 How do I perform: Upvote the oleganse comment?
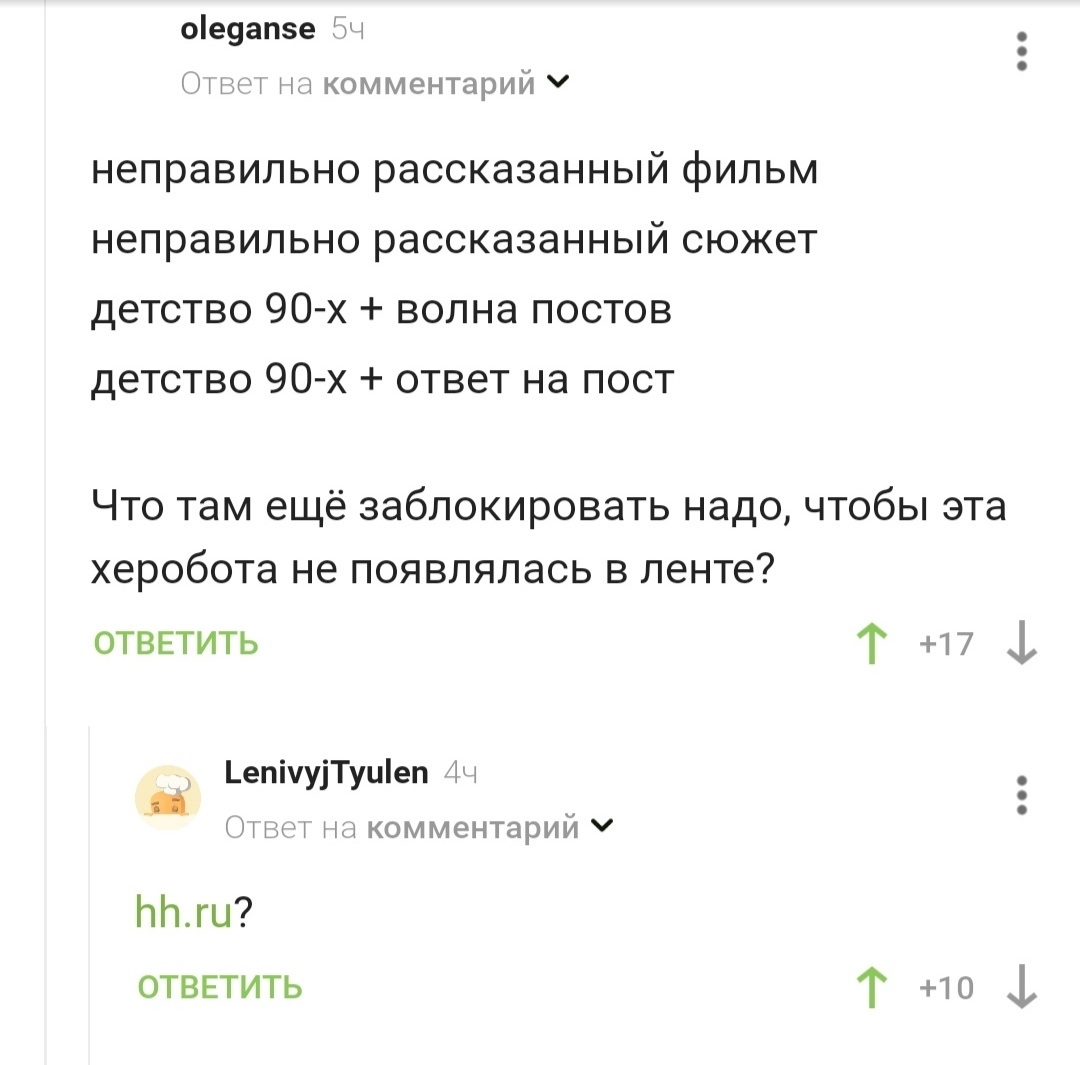coord(872,643)
